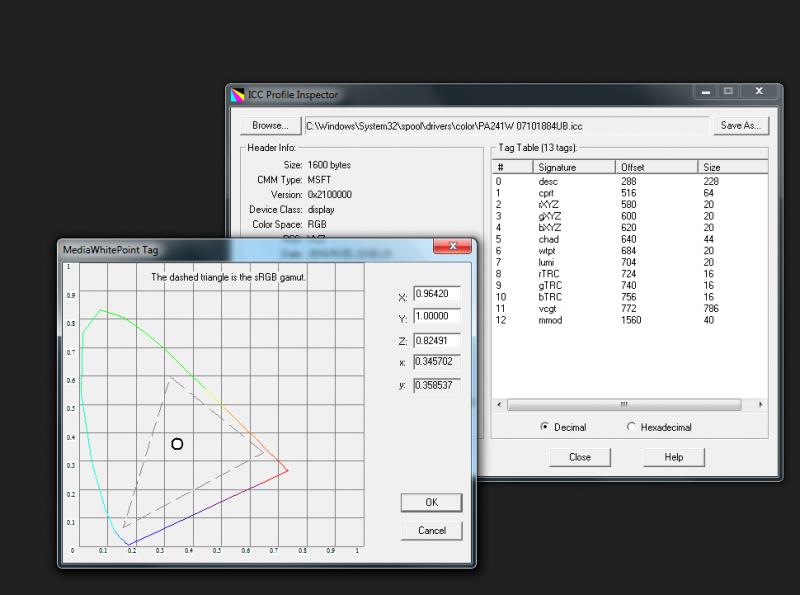Select the 'bXYZ' tag row
Screen dimensions: 800x595
pos(630,228)
